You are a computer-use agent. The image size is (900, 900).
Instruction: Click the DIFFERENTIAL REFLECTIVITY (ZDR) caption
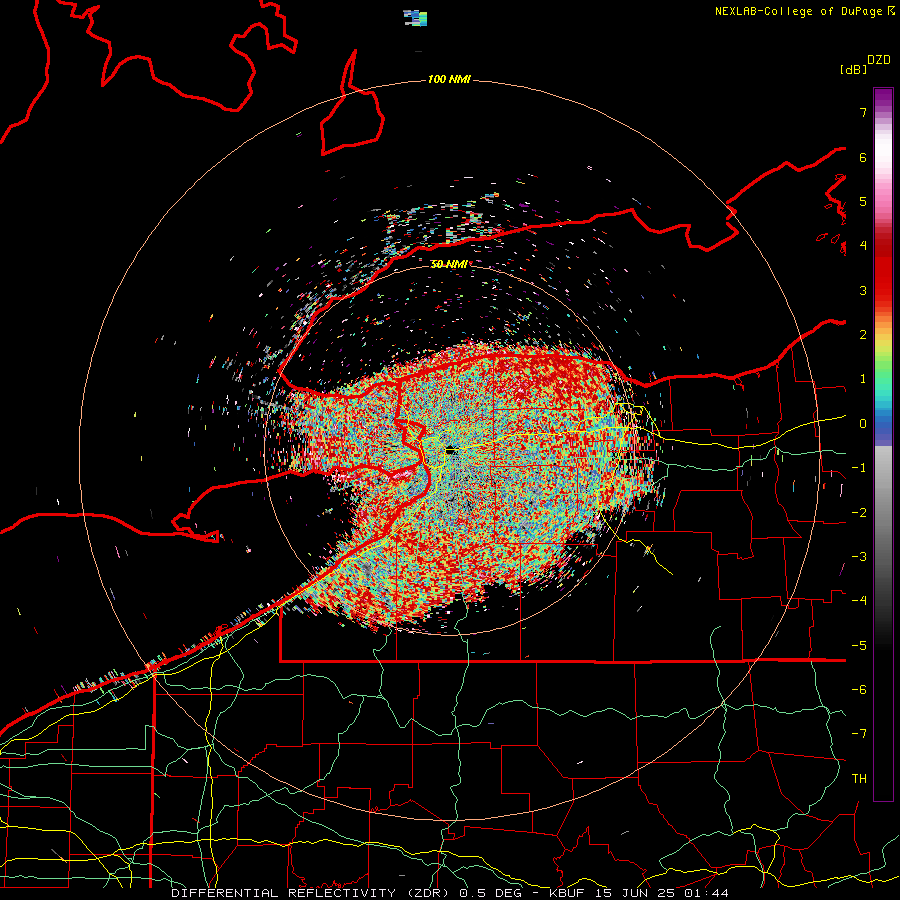tap(312, 893)
